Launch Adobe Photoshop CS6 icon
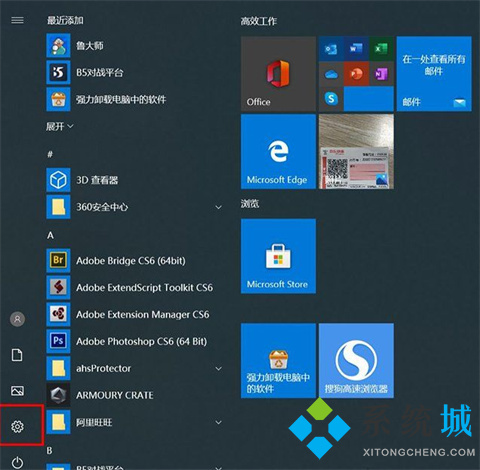Viewport: 480px width, 470px height. pyautogui.click(x=58, y=341)
